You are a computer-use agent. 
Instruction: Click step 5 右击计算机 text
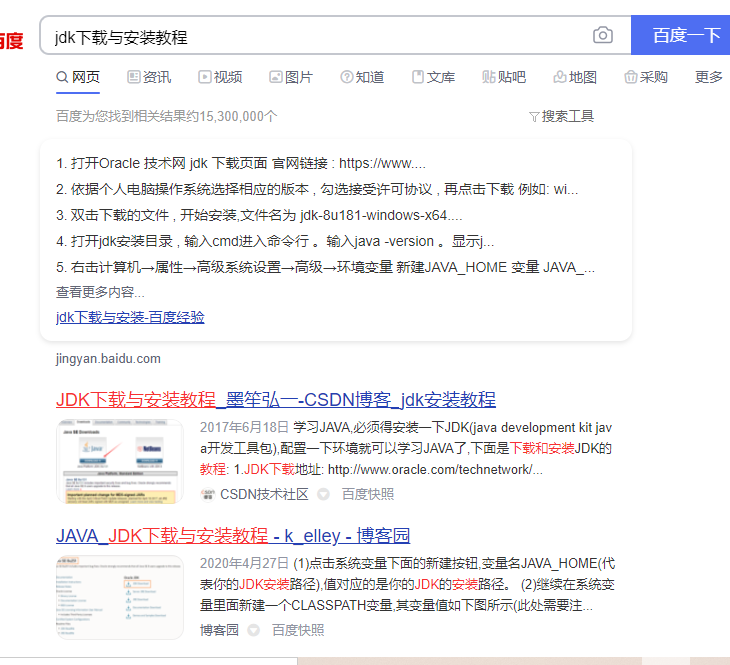pyautogui.click(x=325, y=267)
